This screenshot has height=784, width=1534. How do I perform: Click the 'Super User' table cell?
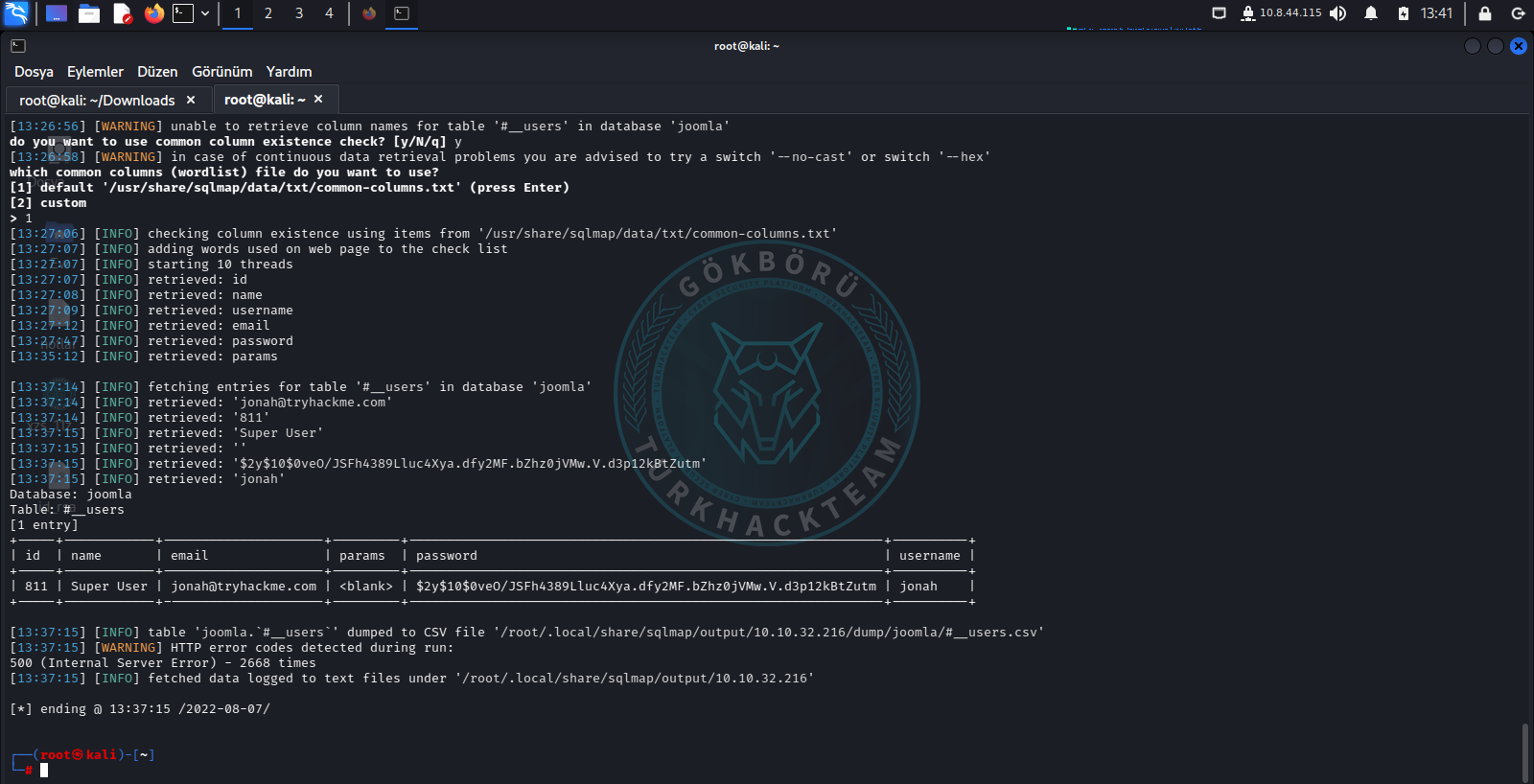pyautogui.click(x=109, y=587)
